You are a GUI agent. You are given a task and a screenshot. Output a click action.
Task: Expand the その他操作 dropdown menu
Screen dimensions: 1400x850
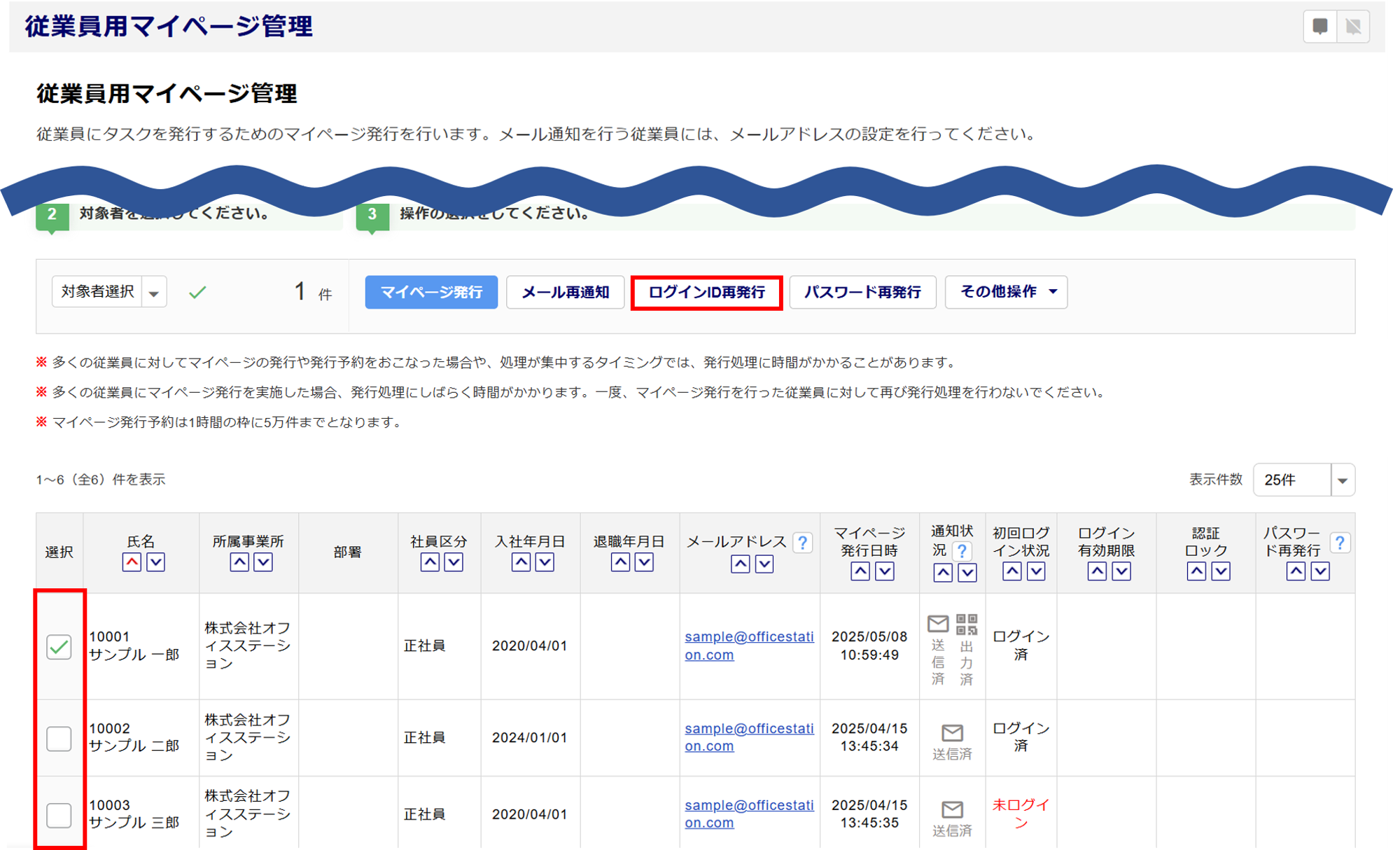coord(1006,292)
